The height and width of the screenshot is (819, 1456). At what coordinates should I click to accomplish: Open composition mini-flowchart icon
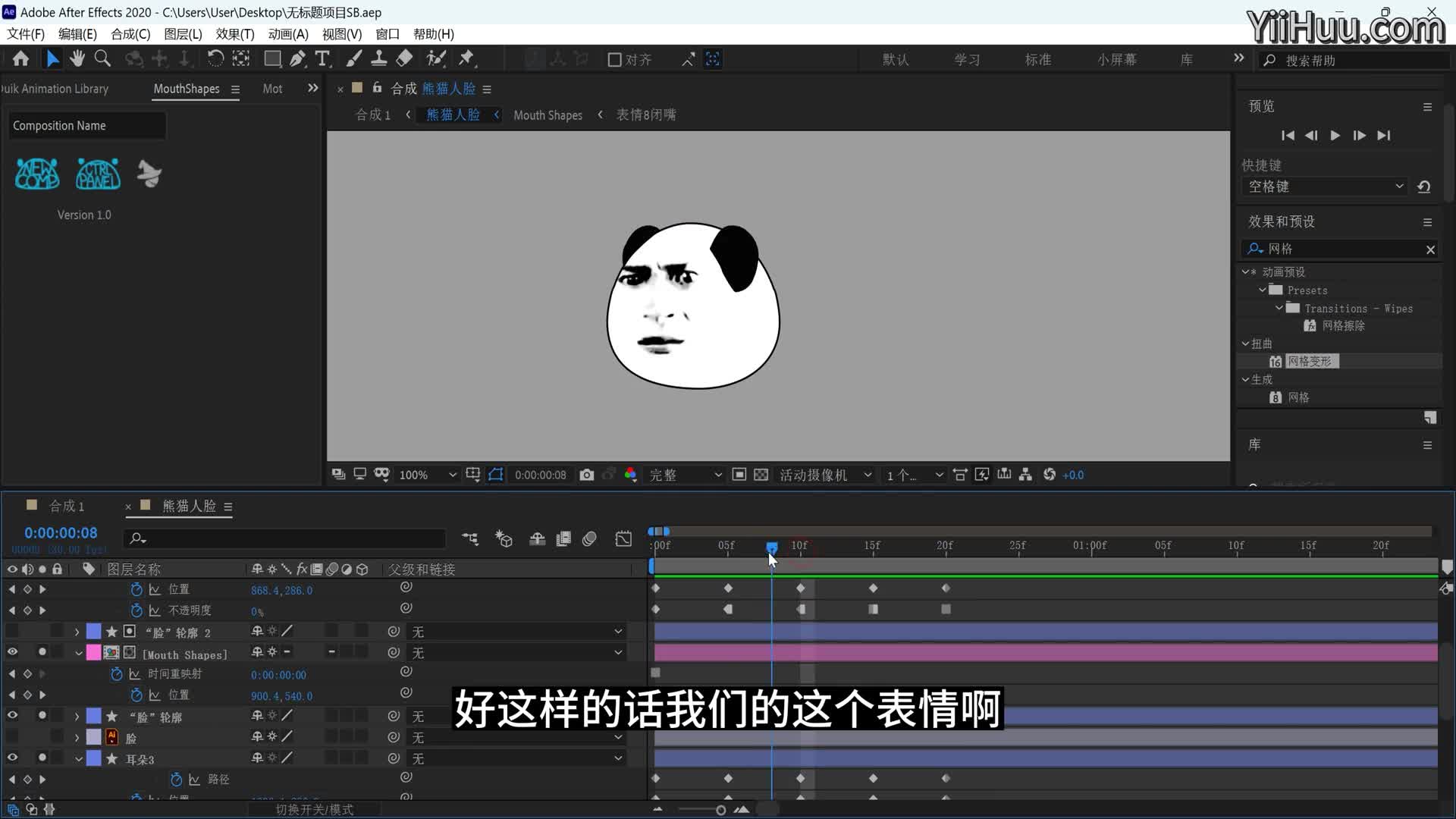[470, 538]
